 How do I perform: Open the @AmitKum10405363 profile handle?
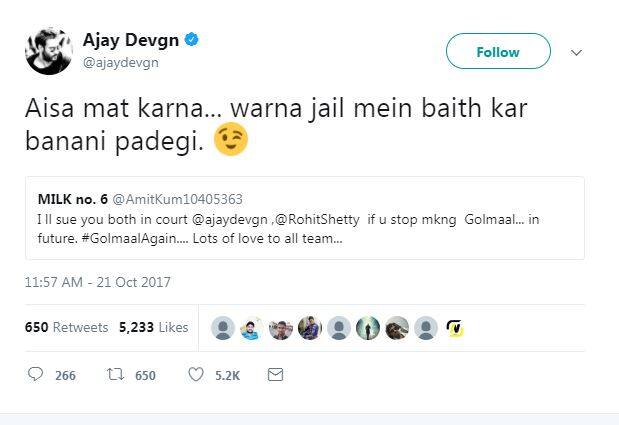(x=182, y=199)
